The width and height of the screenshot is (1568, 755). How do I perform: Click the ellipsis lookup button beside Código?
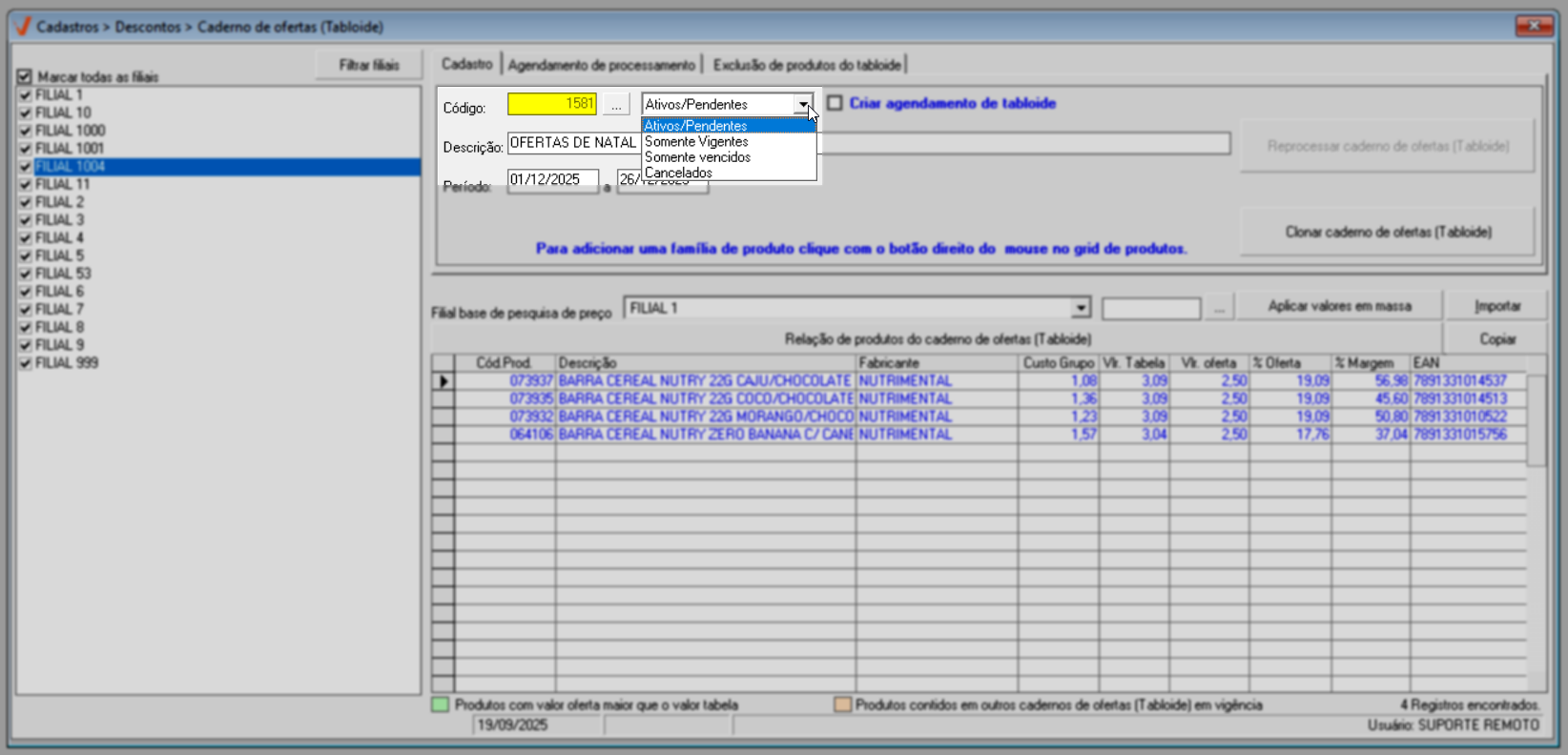click(x=616, y=105)
